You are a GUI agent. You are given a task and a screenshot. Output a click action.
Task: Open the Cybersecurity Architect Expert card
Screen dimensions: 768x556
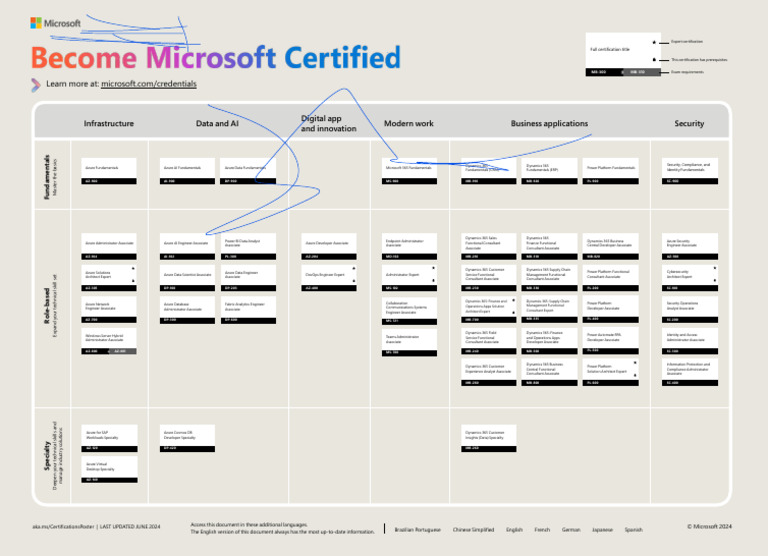690,278
